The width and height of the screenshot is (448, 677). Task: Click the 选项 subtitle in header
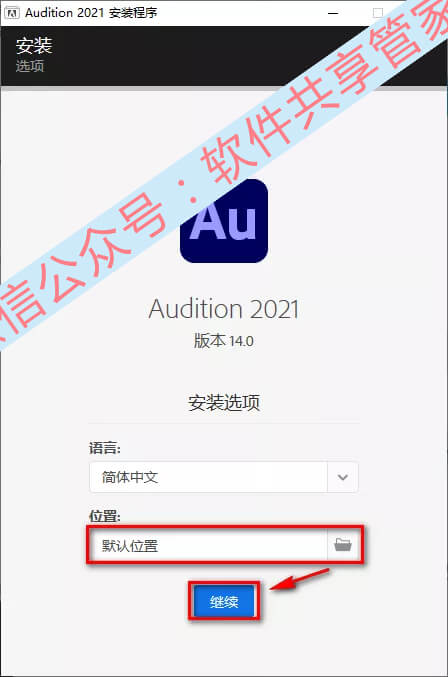click(30, 66)
